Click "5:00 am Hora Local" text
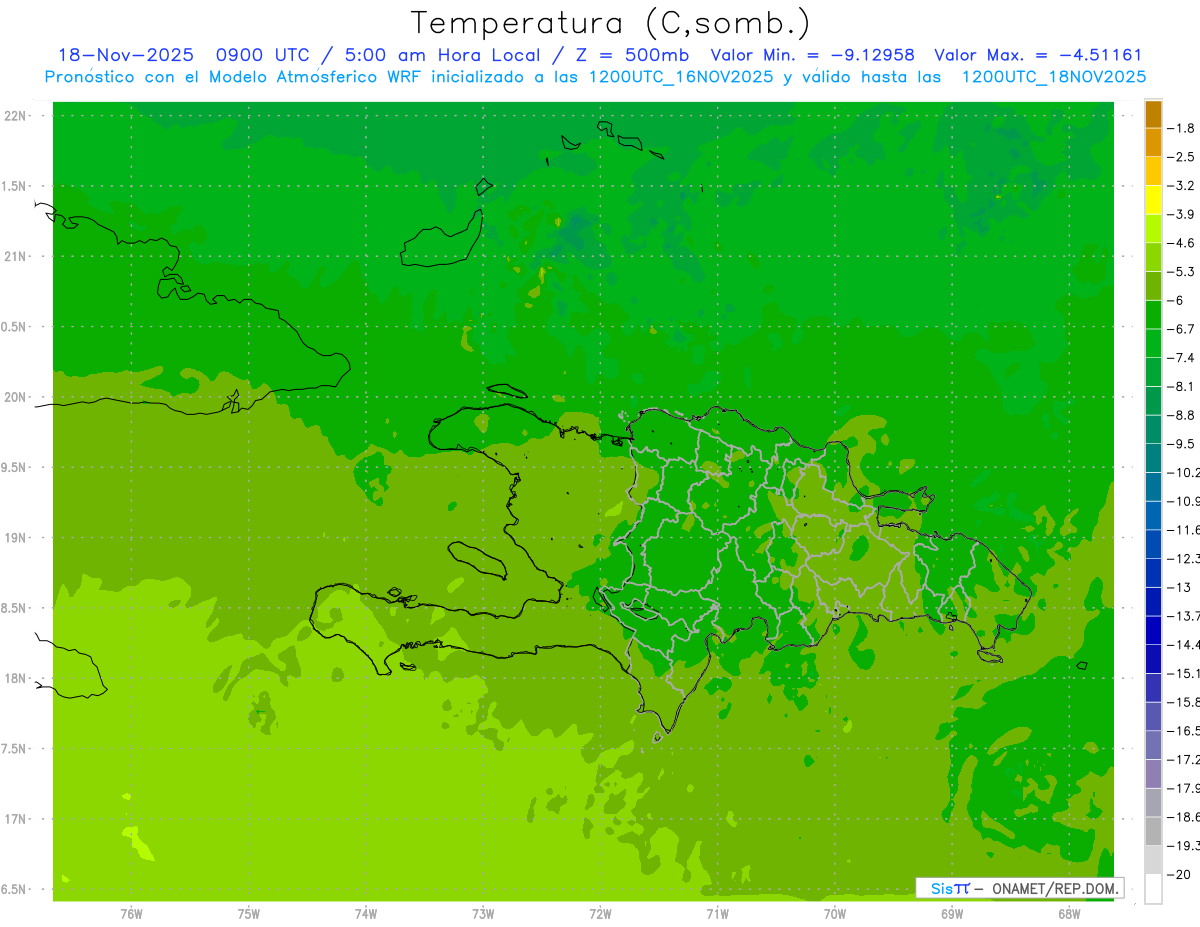Viewport: 1200px width, 927px height. (x=442, y=56)
